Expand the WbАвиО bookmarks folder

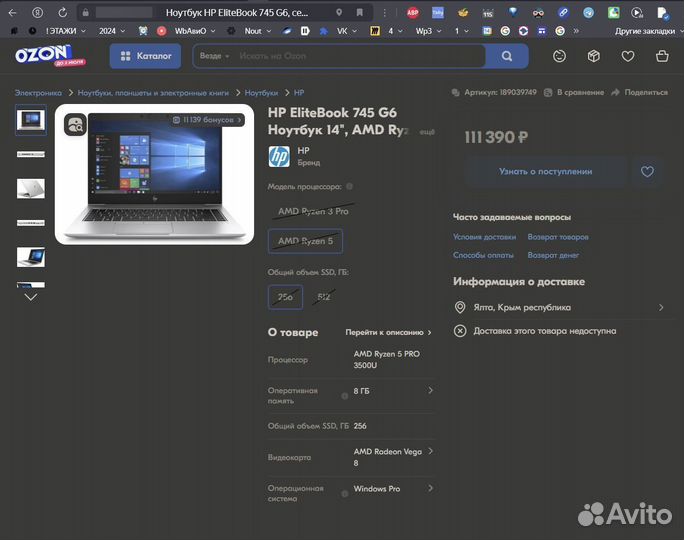click(x=195, y=31)
